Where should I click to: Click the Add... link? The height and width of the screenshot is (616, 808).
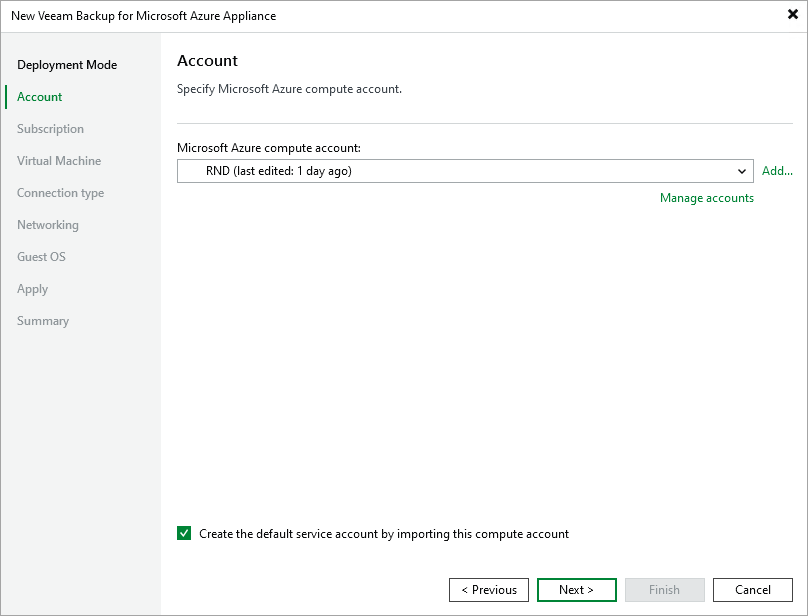tap(777, 171)
